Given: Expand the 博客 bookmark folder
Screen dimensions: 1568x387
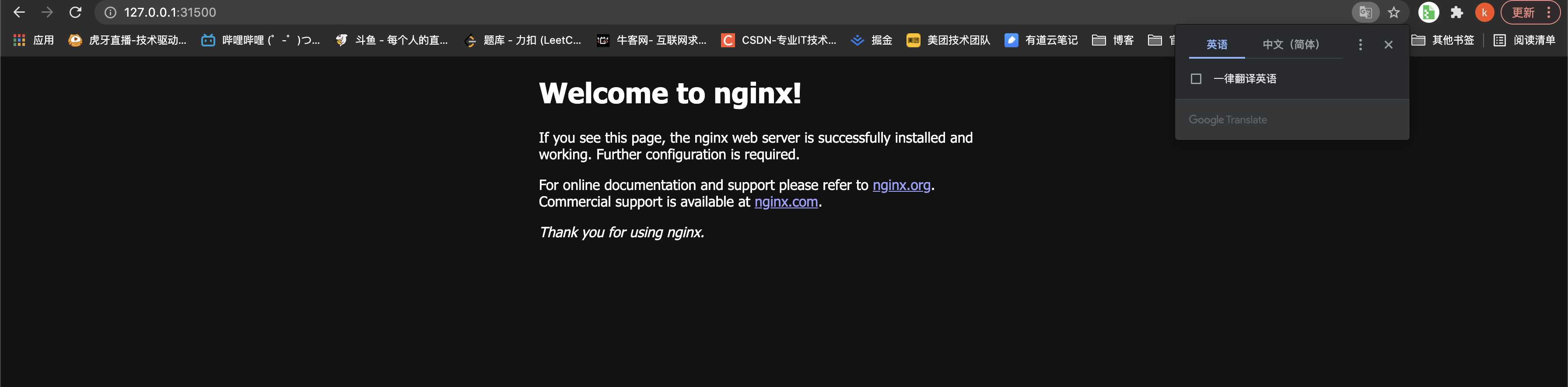Looking at the screenshot, I should pyautogui.click(x=1113, y=40).
